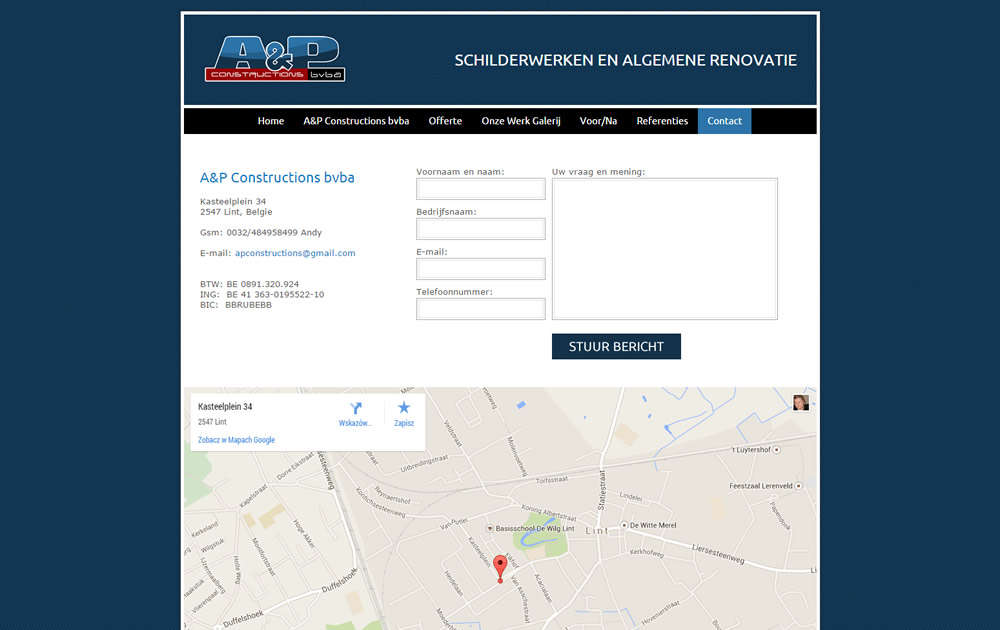The height and width of the screenshot is (630, 1000).
Task: Click the A&P Constructions bvba heading text
Action: point(277,177)
